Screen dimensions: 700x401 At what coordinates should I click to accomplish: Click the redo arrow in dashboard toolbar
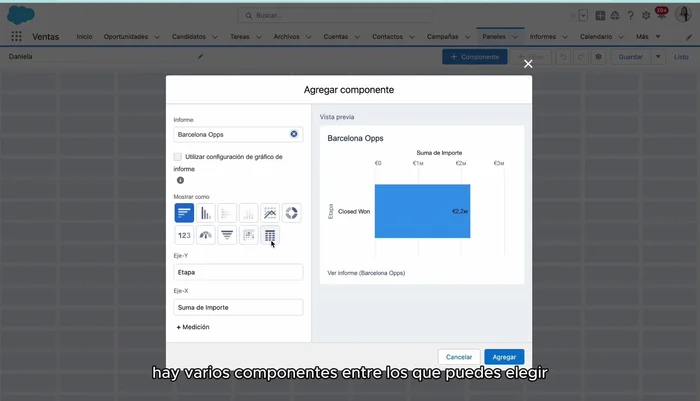[580, 57]
